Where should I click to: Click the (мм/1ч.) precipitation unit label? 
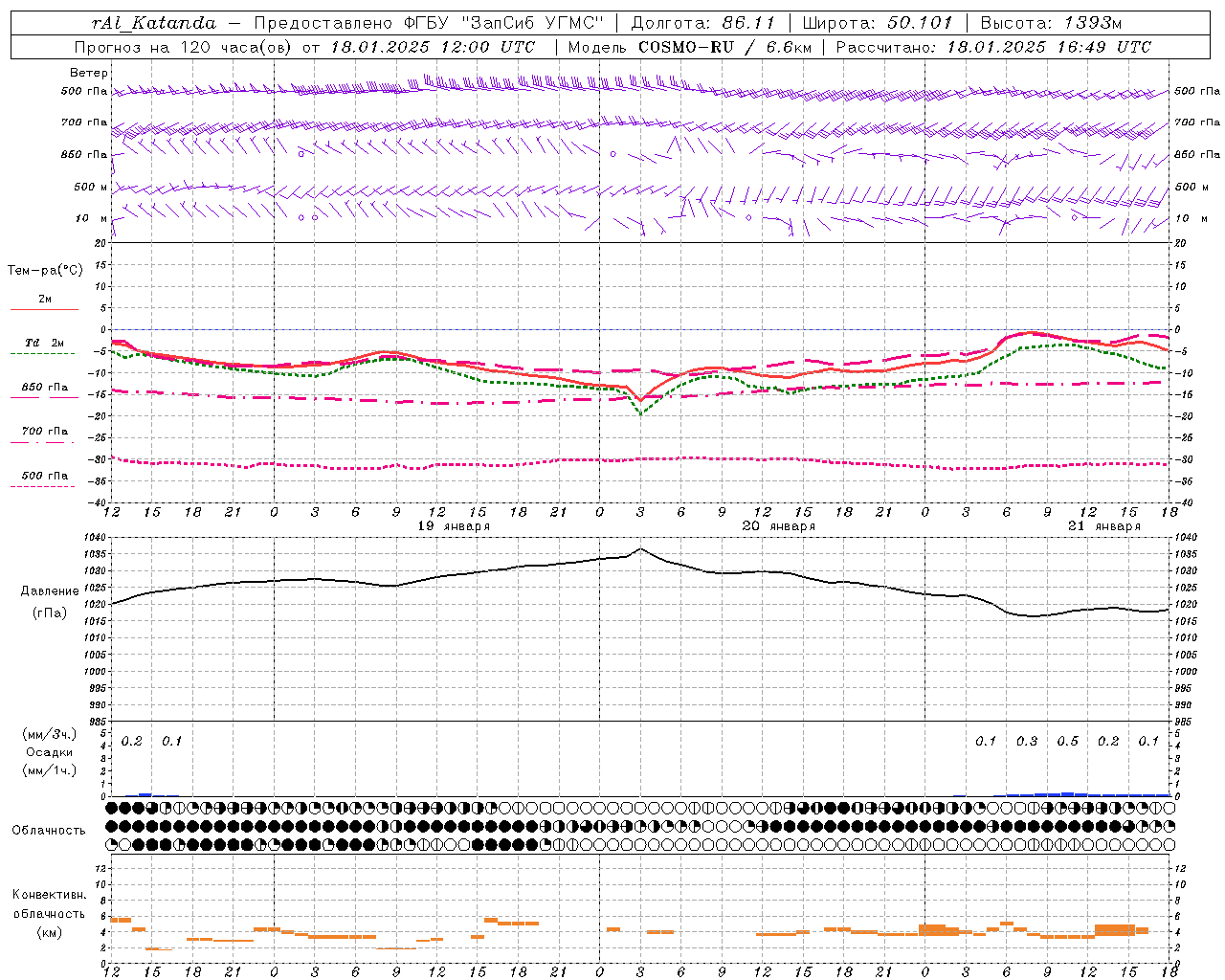tap(49, 770)
